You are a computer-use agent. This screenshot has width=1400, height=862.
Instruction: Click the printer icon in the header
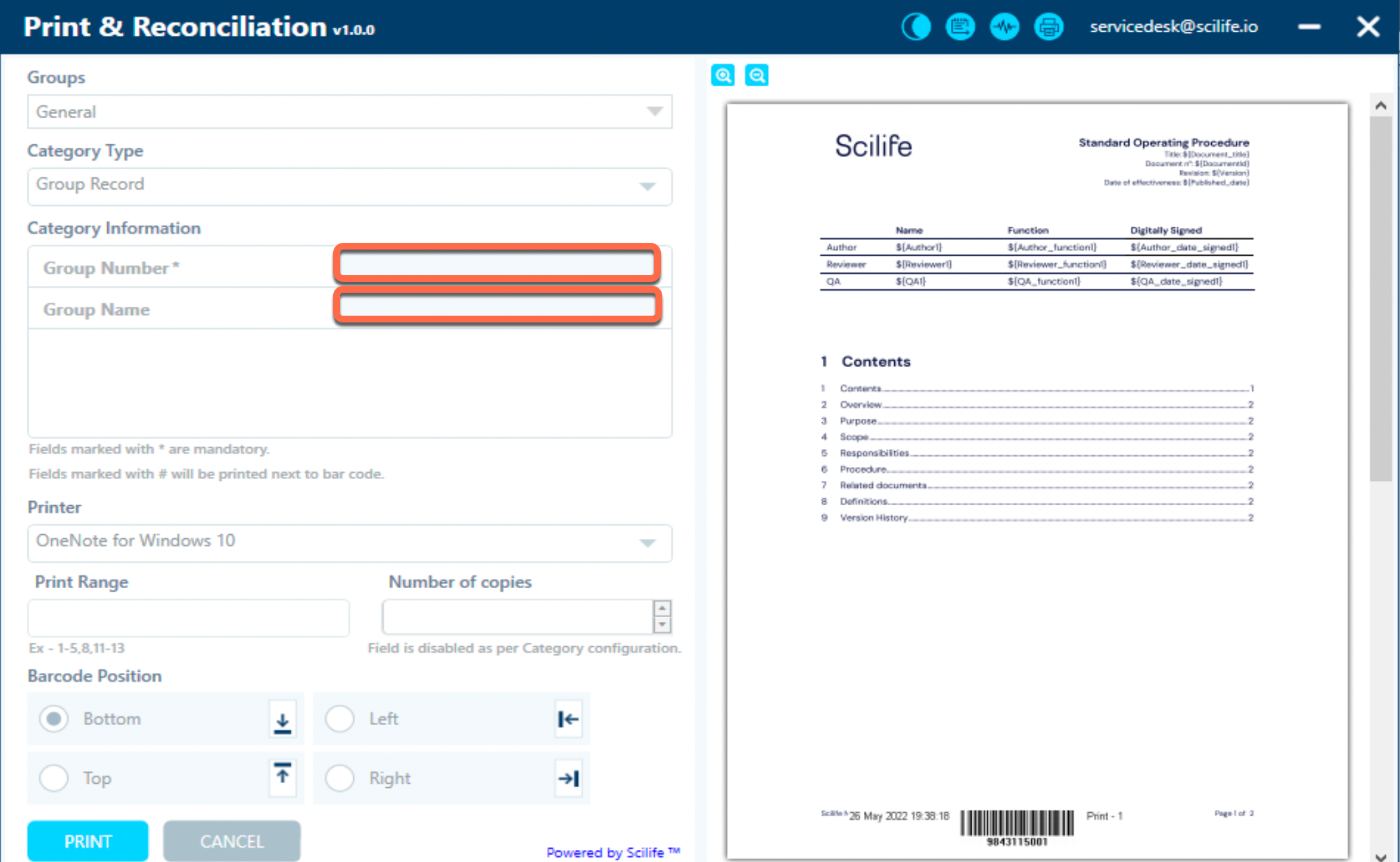point(1049,27)
